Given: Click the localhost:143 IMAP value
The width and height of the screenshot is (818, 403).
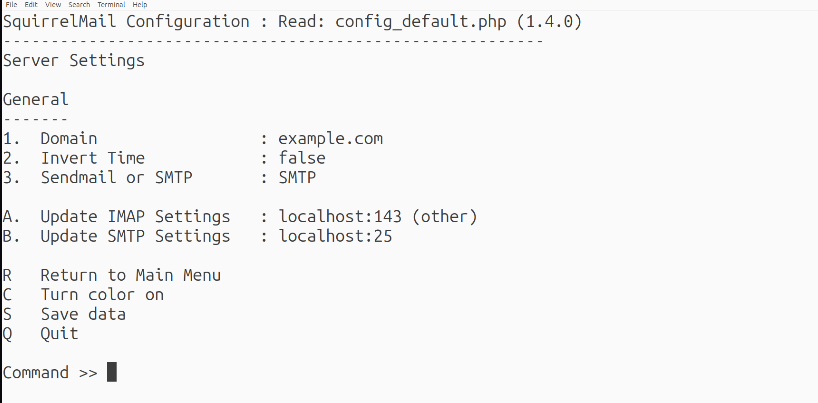Looking at the screenshot, I should coord(340,217).
